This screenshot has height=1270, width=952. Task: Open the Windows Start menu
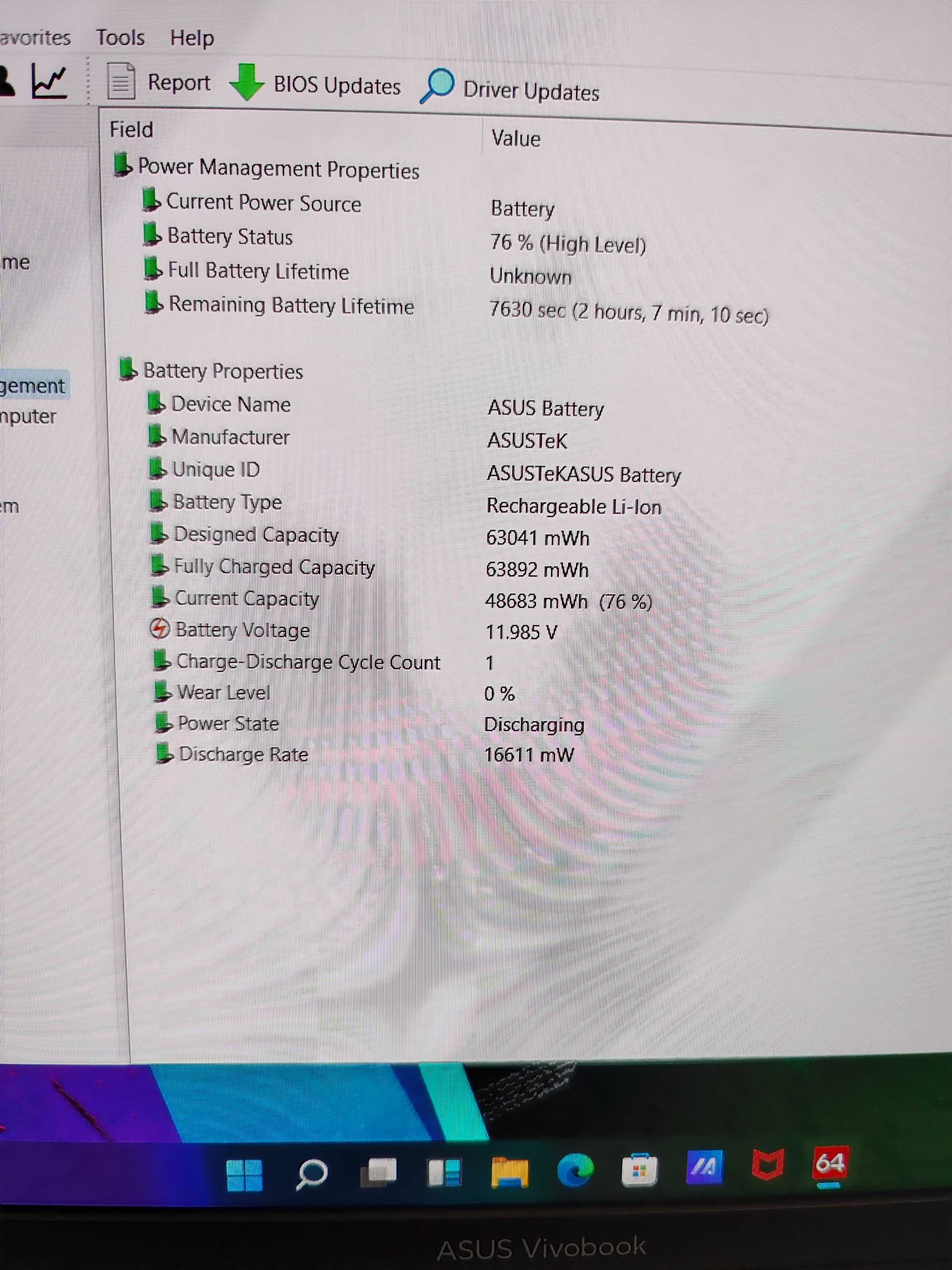[245, 1175]
